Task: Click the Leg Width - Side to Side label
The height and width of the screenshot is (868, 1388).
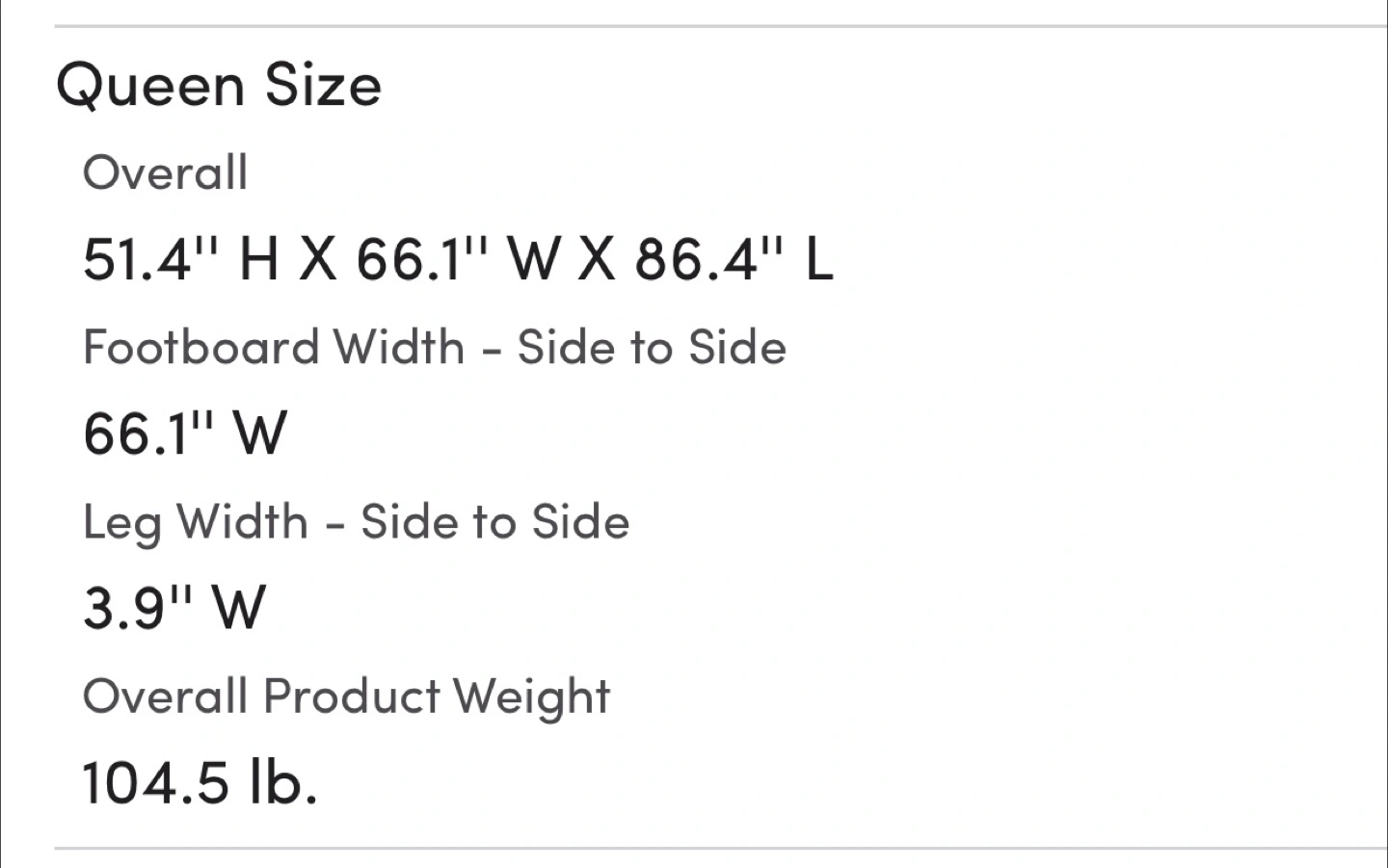Action: (x=357, y=523)
